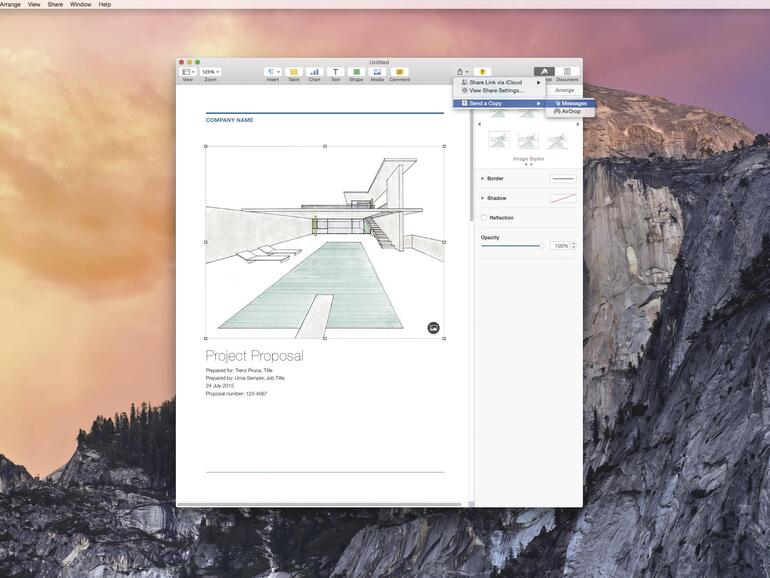The image size is (770, 578).
Task: Switch to the Arrange tab
Action: pyautogui.click(x=565, y=90)
